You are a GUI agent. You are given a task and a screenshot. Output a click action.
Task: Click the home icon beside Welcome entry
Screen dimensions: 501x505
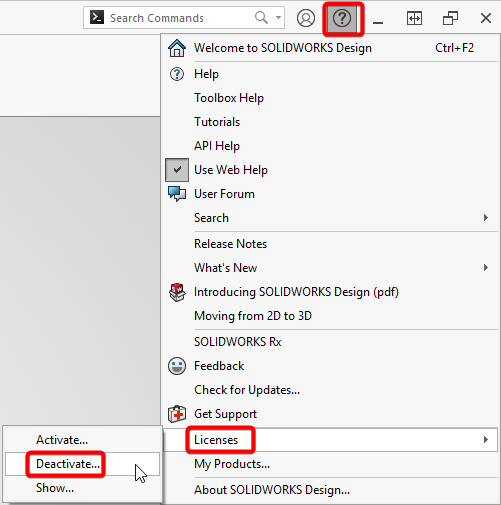(x=177, y=48)
